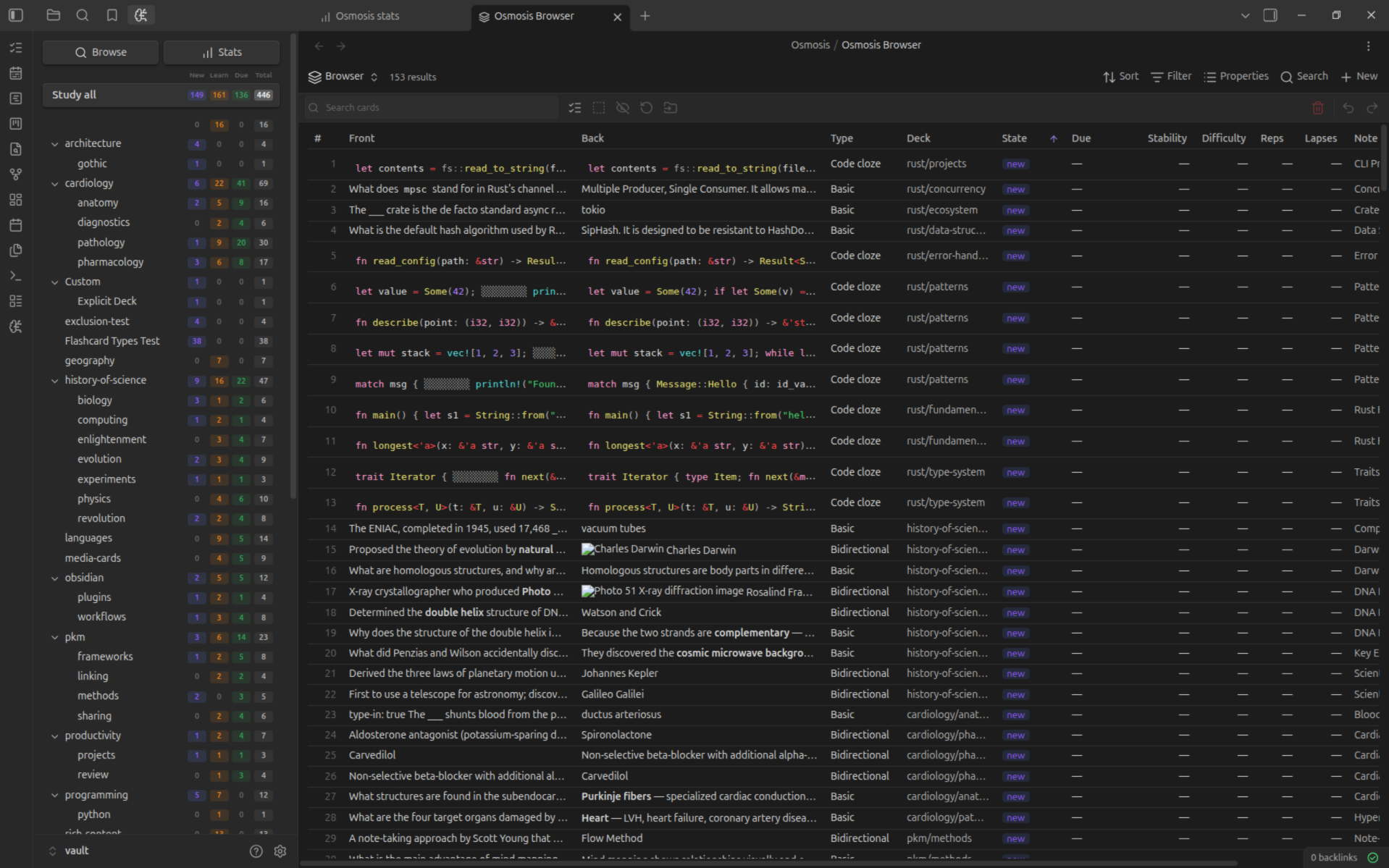Viewport: 1389px width, 868px height.
Task: Toggle the right sidebar panel icon
Action: [1270, 15]
